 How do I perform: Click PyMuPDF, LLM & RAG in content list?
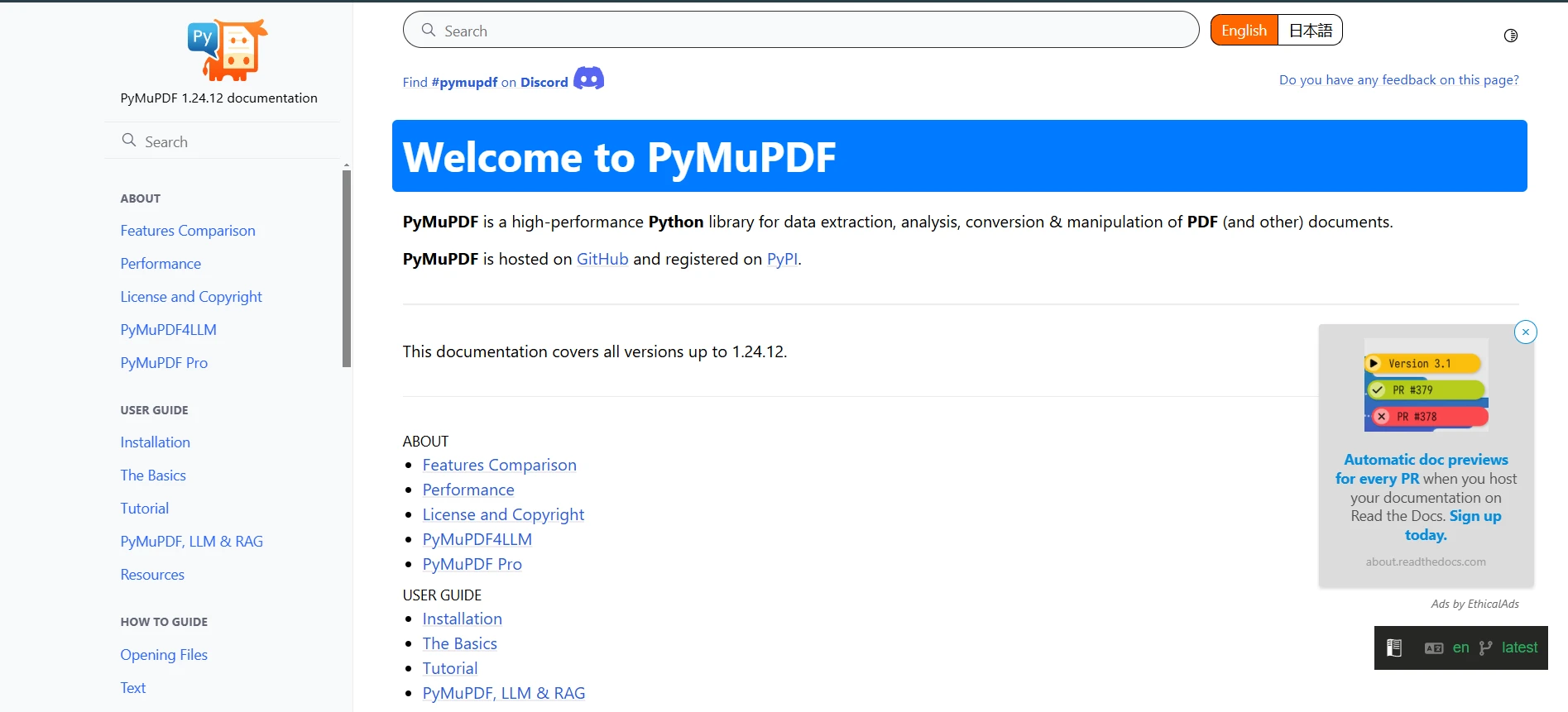point(503,693)
